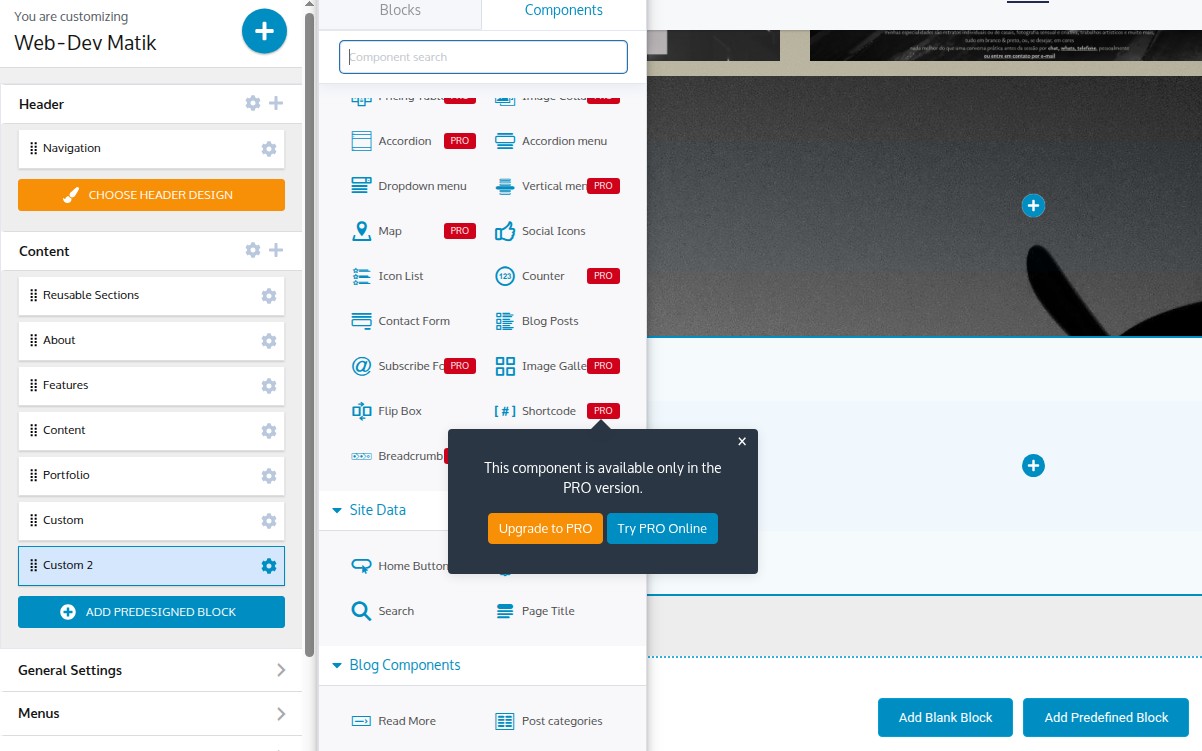Collapse the Site Data section
This screenshot has width=1202, height=751.
coord(336,510)
